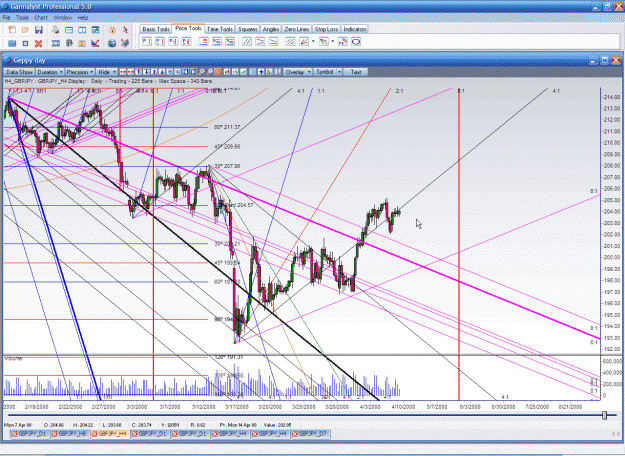The height and width of the screenshot is (456, 625).
Task: Open the Help menu
Action: point(83,18)
